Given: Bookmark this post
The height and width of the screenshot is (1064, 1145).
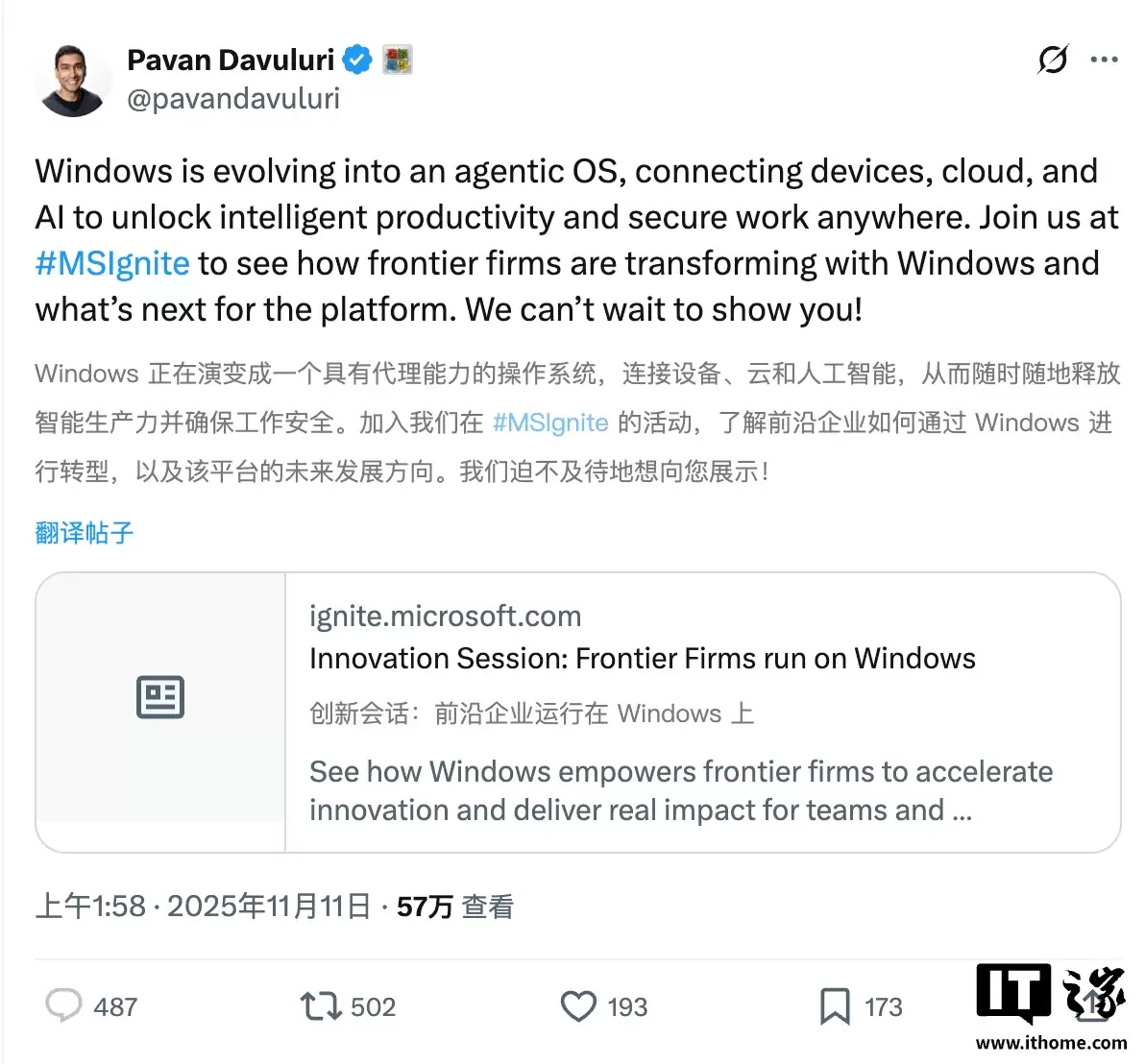Looking at the screenshot, I should click(x=835, y=1006).
